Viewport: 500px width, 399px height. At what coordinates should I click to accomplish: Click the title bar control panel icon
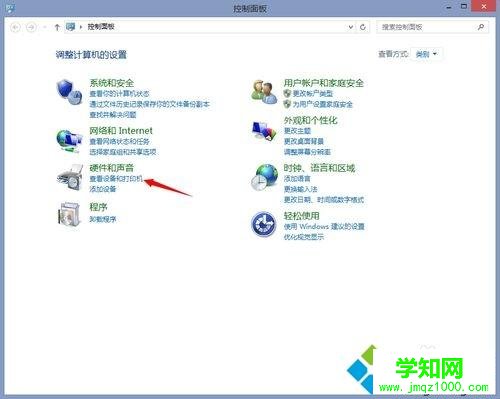pos(10,8)
